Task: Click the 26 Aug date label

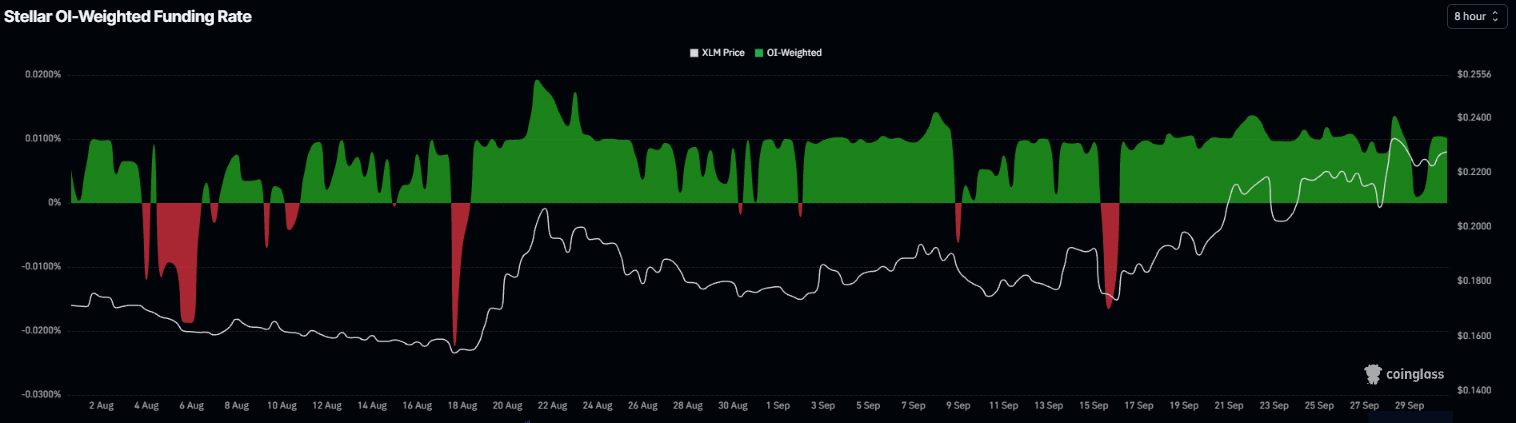Action: click(x=642, y=407)
